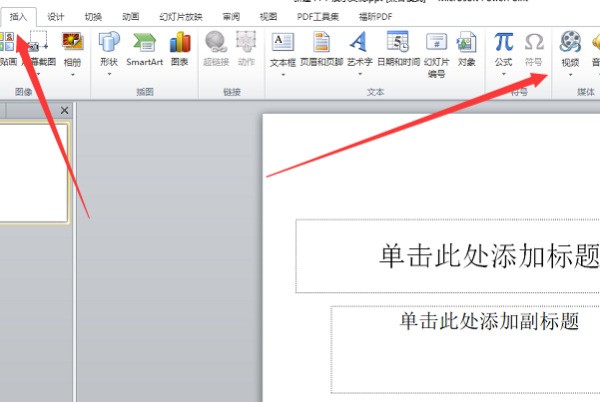Viewport: 600px width, 402px height.
Task: Expand the Equation (公式) dropdown arrow
Action: 504,74
